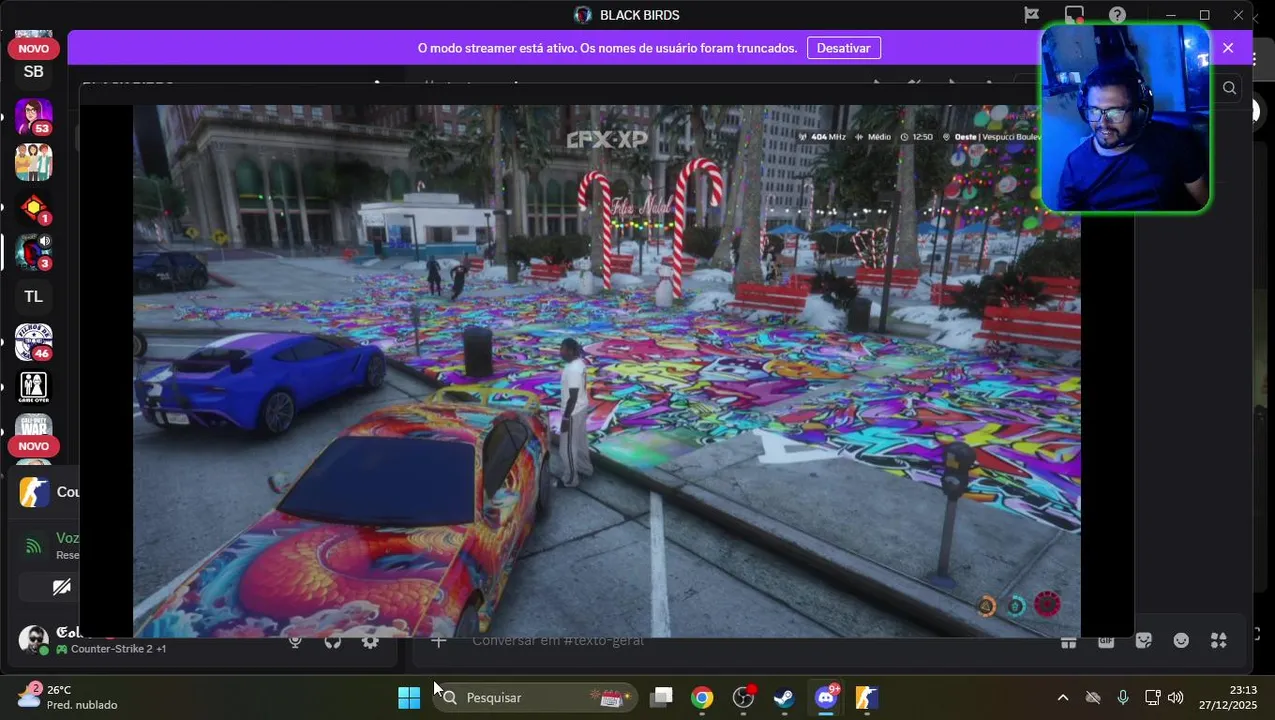Show hidden system tray icons
Viewport: 1275px width, 720px height.
pos(1062,697)
